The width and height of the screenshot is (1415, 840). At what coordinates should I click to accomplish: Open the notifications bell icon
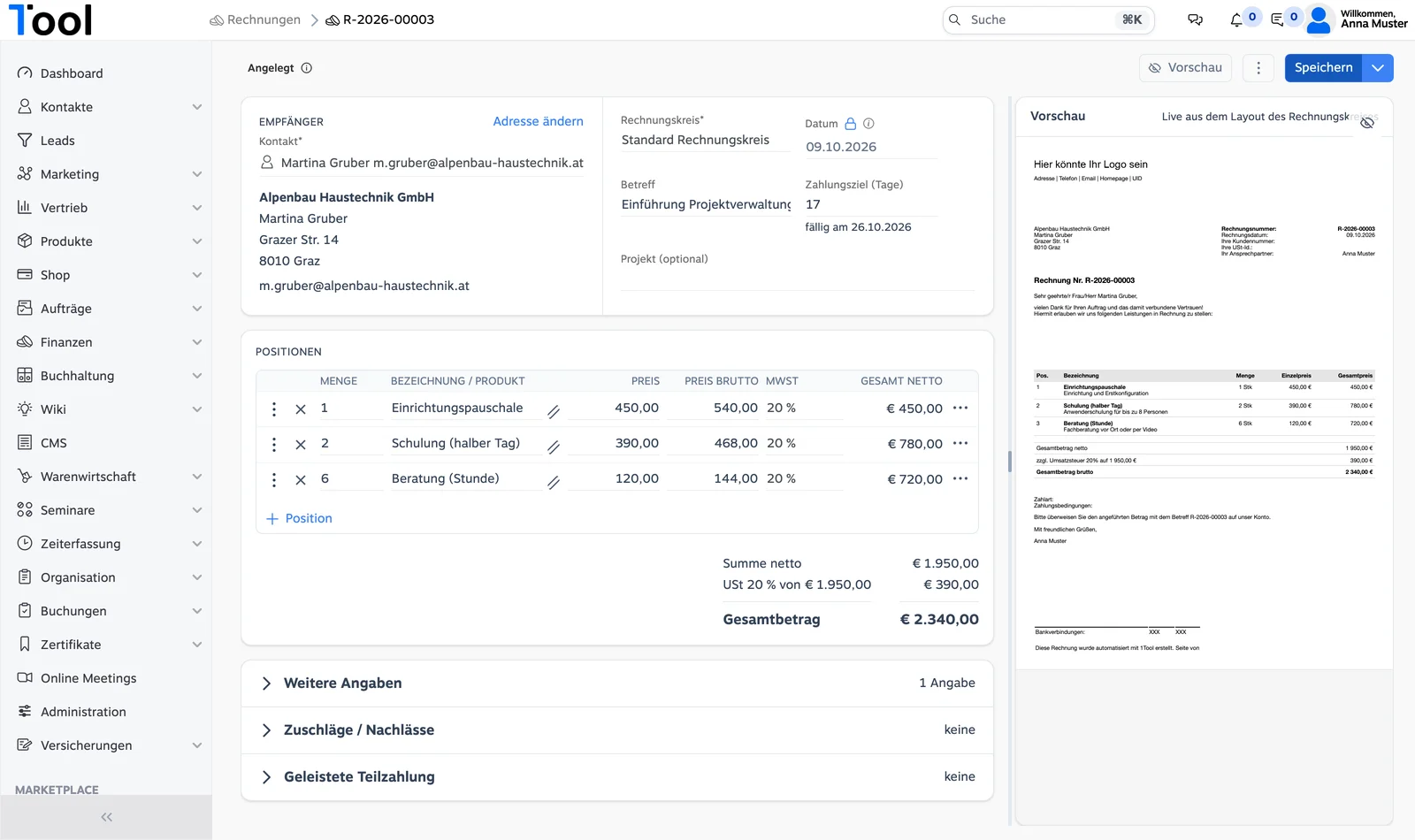(1236, 19)
